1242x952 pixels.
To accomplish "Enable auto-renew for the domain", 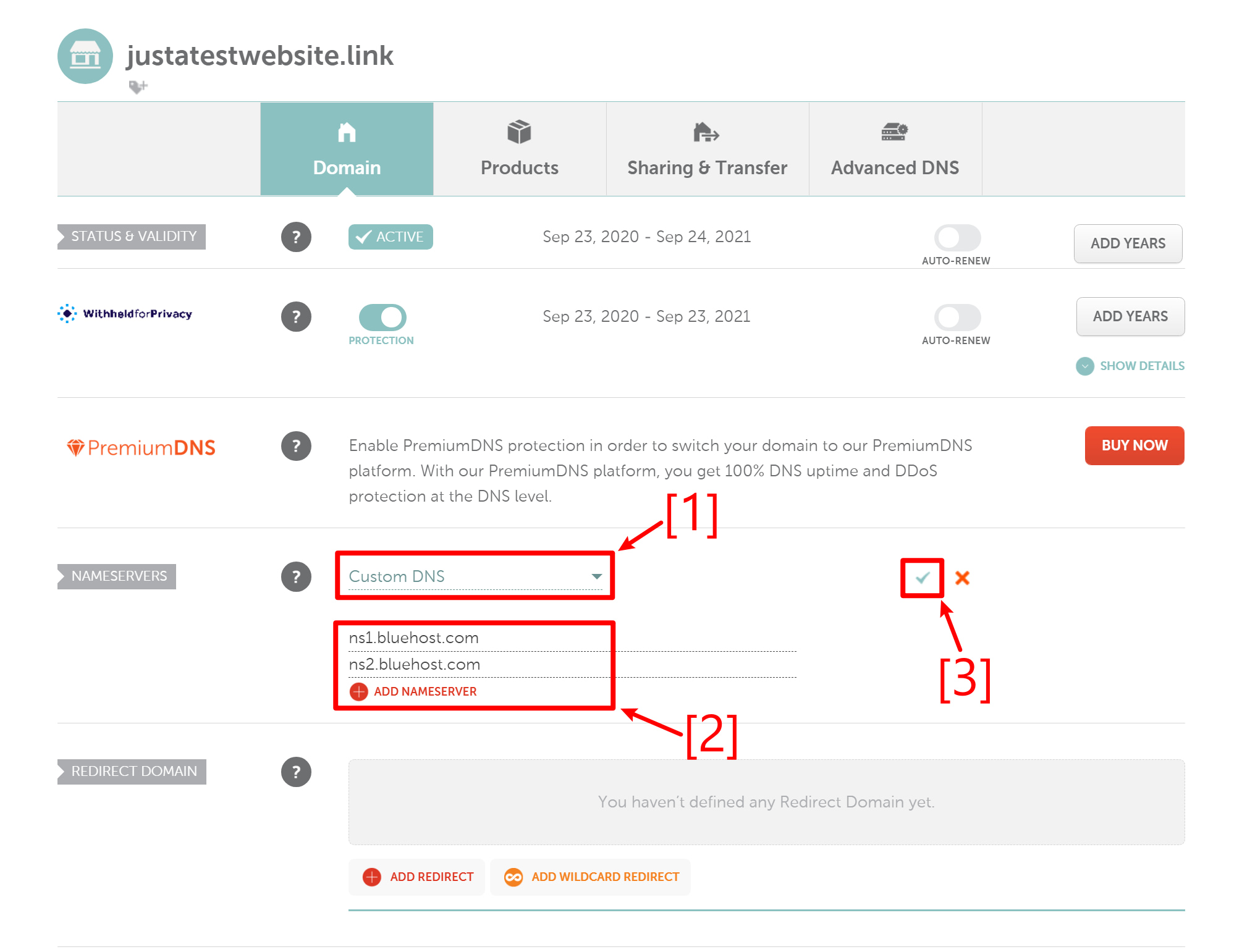I will coord(957,238).
